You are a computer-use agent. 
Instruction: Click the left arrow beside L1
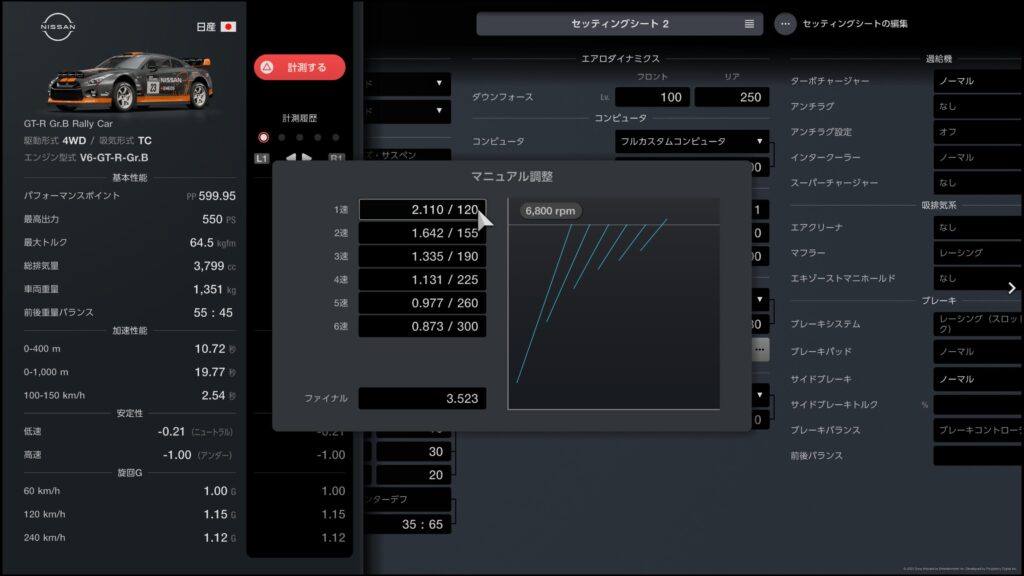pos(291,157)
